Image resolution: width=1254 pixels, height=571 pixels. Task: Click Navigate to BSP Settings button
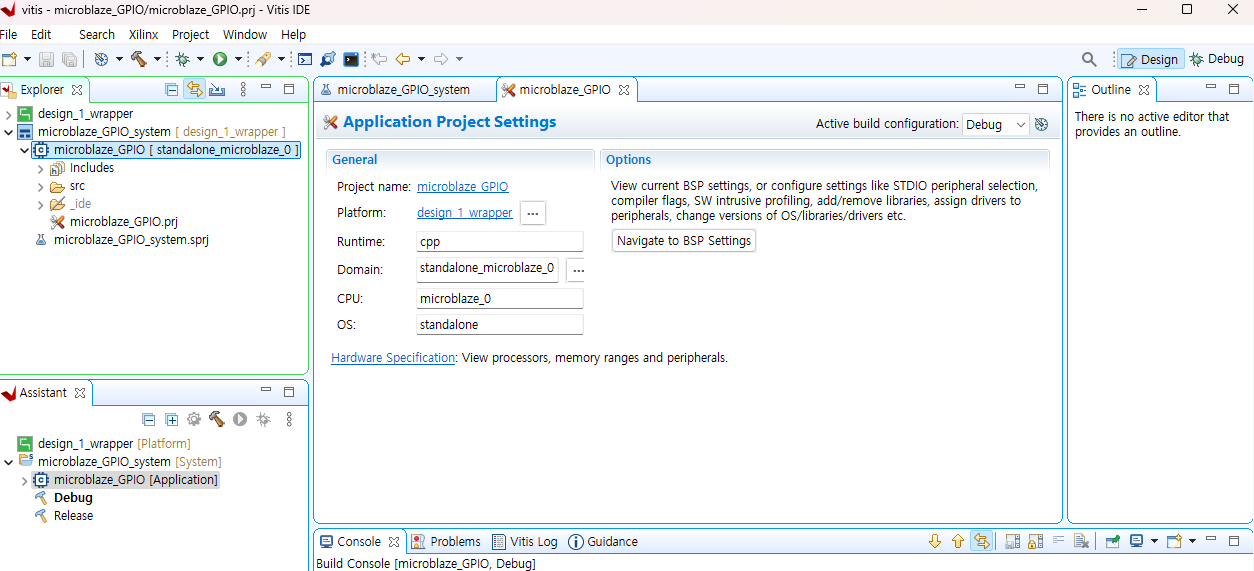pyautogui.click(x=684, y=240)
